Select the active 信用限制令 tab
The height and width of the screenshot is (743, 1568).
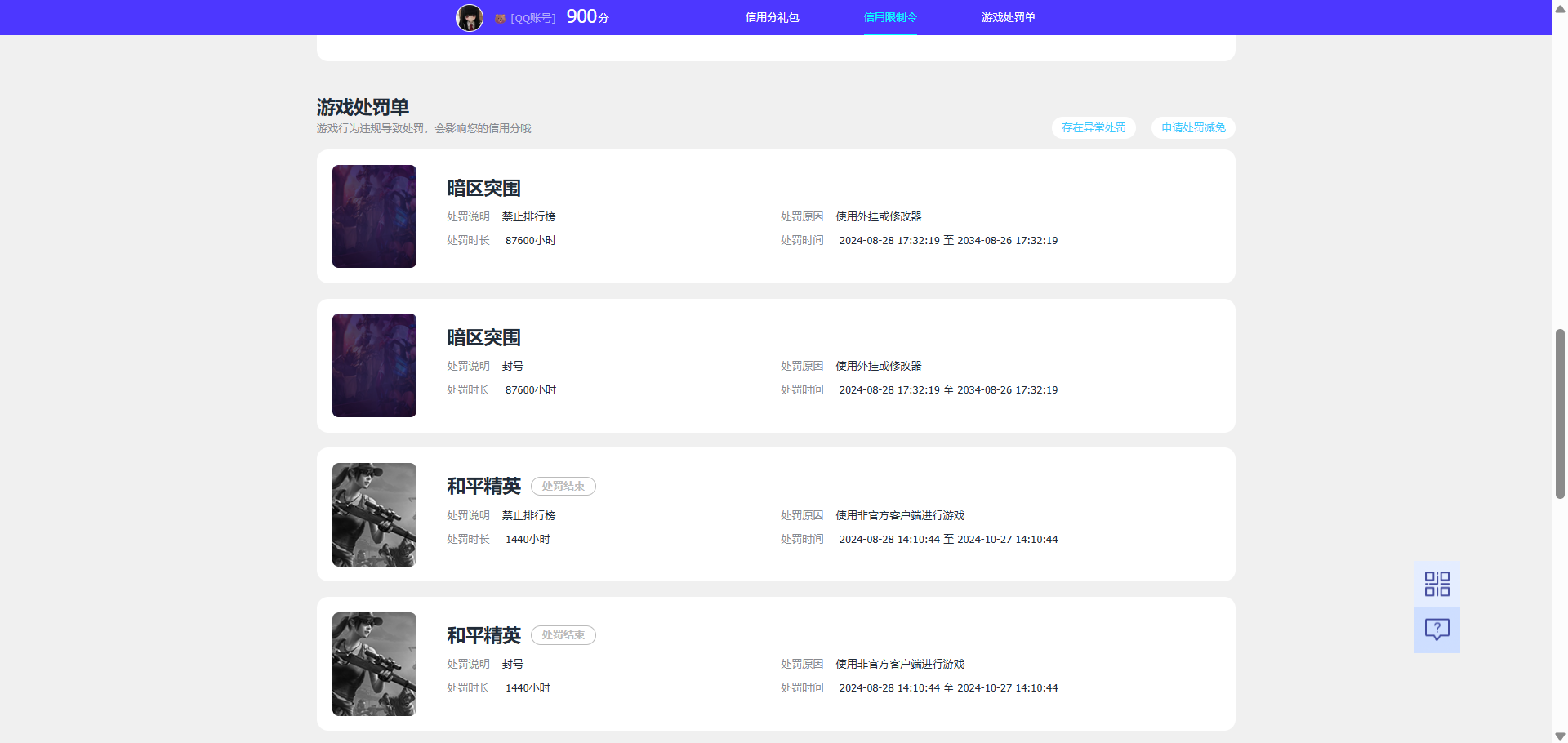[890, 17]
